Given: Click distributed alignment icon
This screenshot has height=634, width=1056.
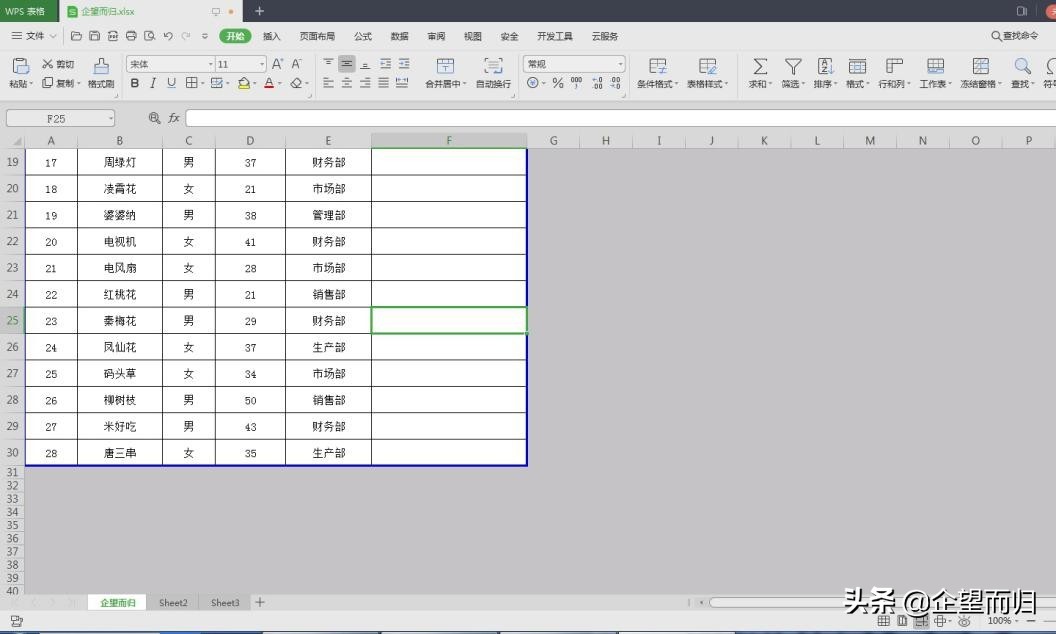Looking at the screenshot, I should point(402,83).
